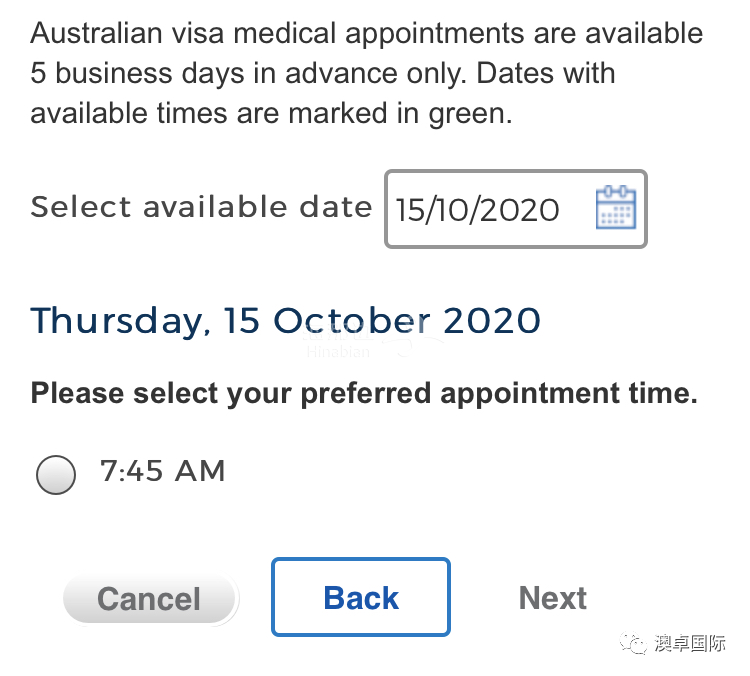750x676 pixels.
Task: Click the year '2020' in the heading
Action: click(492, 320)
